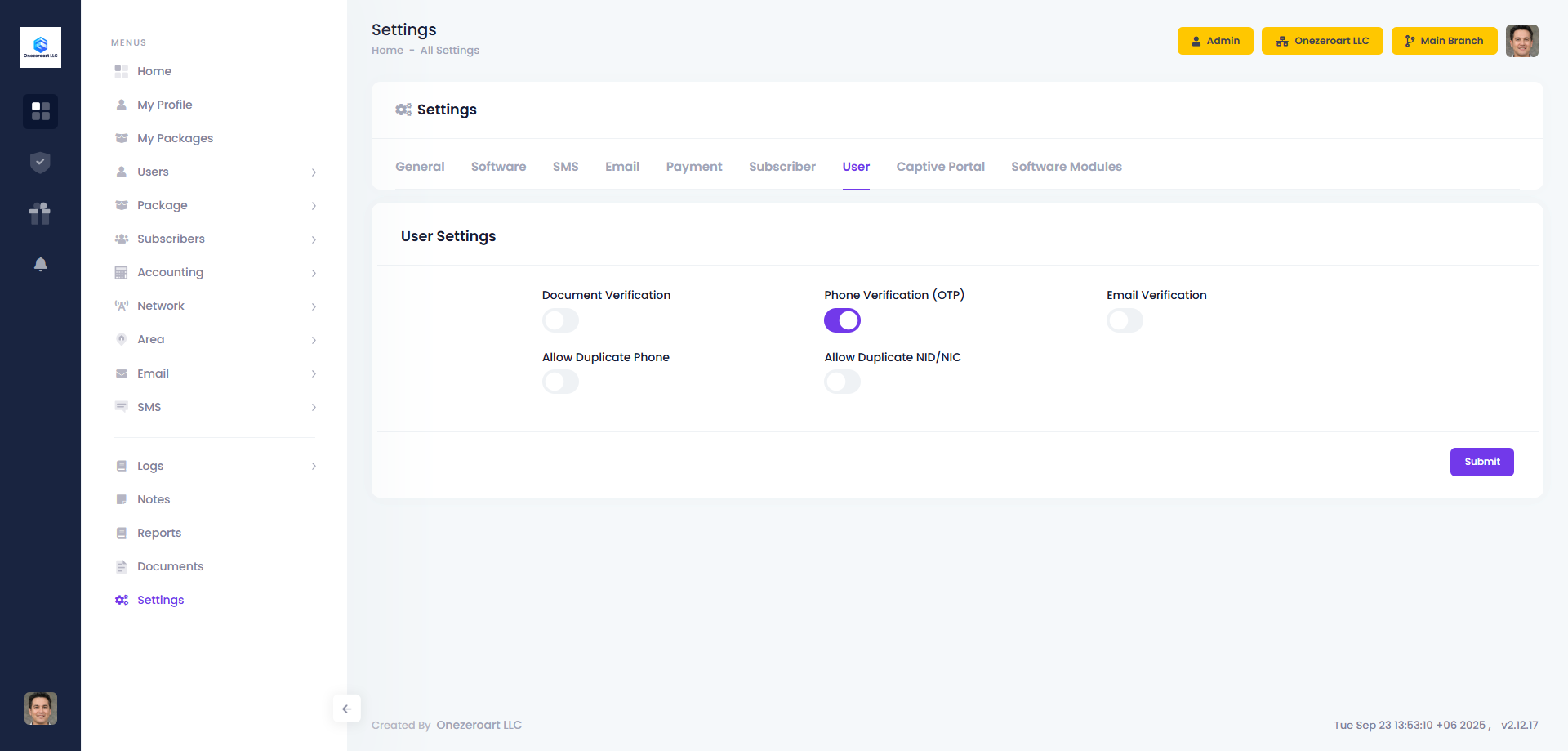Click the dashboard grid icon in dark sidebar
Viewport: 1568px width, 751px height.
click(40, 111)
